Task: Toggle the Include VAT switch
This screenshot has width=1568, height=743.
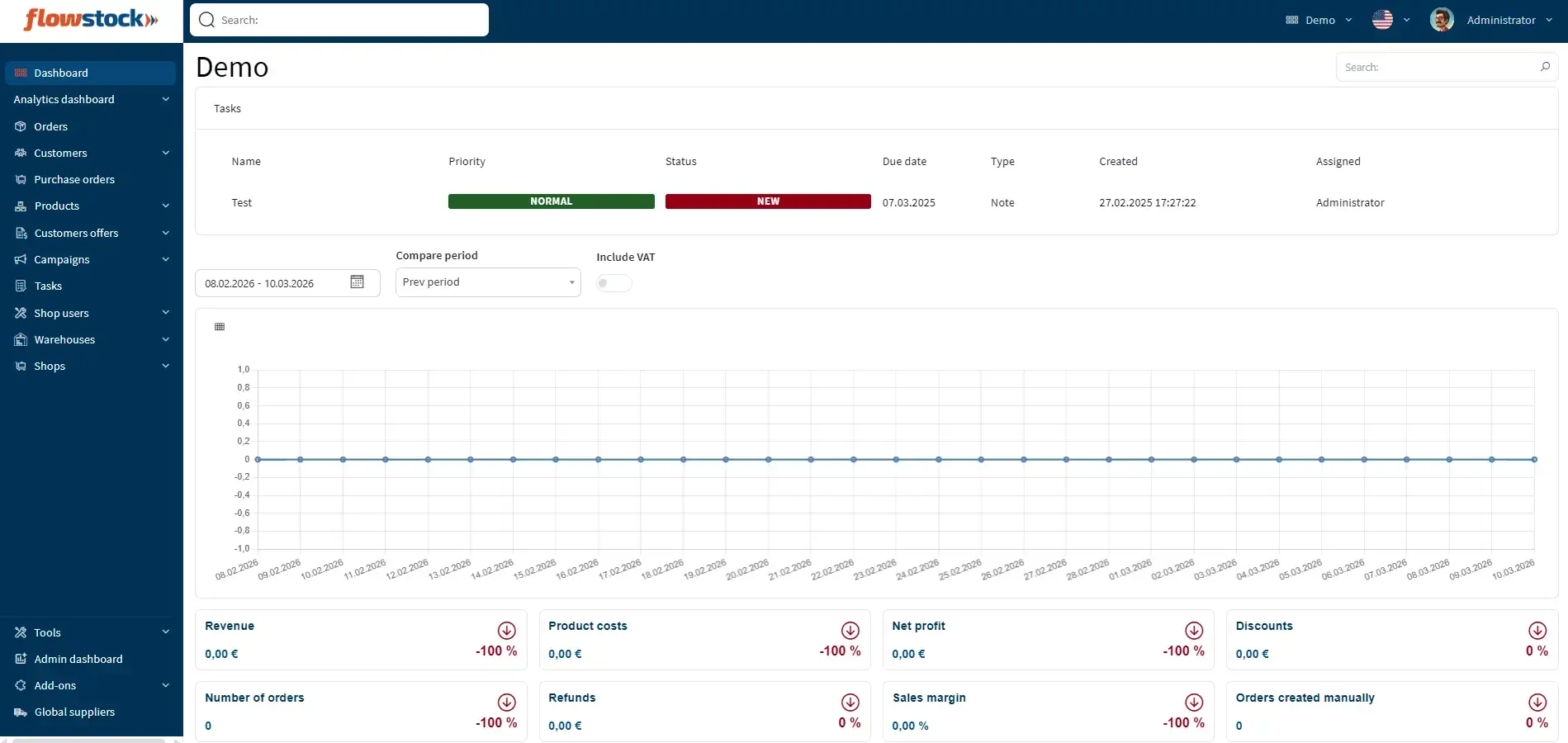Action: pyautogui.click(x=613, y=283)
